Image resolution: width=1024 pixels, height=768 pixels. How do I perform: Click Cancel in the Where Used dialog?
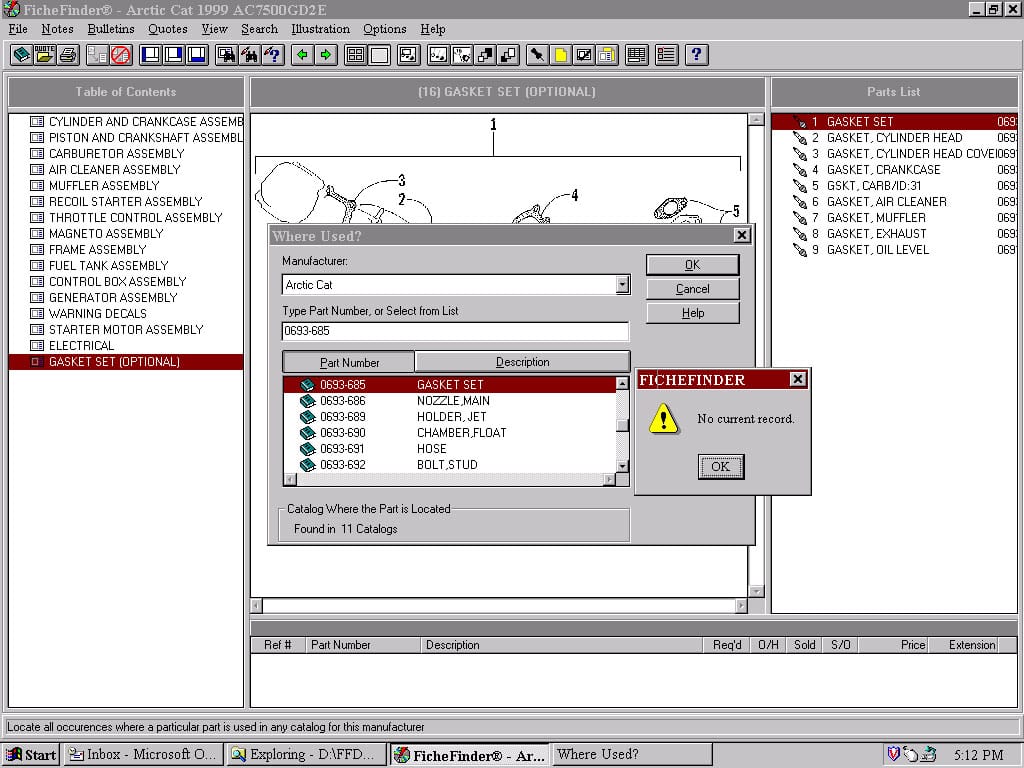(x=692, y=289)
